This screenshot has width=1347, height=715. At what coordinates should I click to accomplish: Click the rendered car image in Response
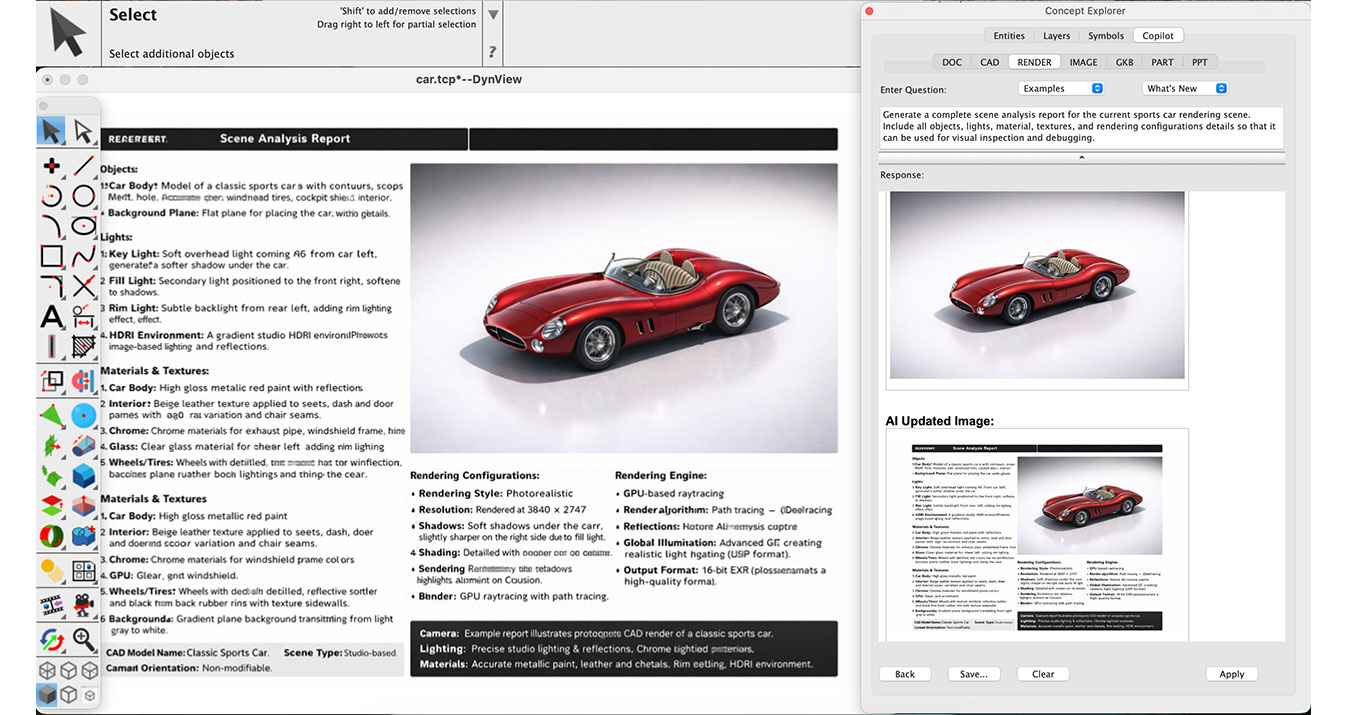[x=1037, y=286]
